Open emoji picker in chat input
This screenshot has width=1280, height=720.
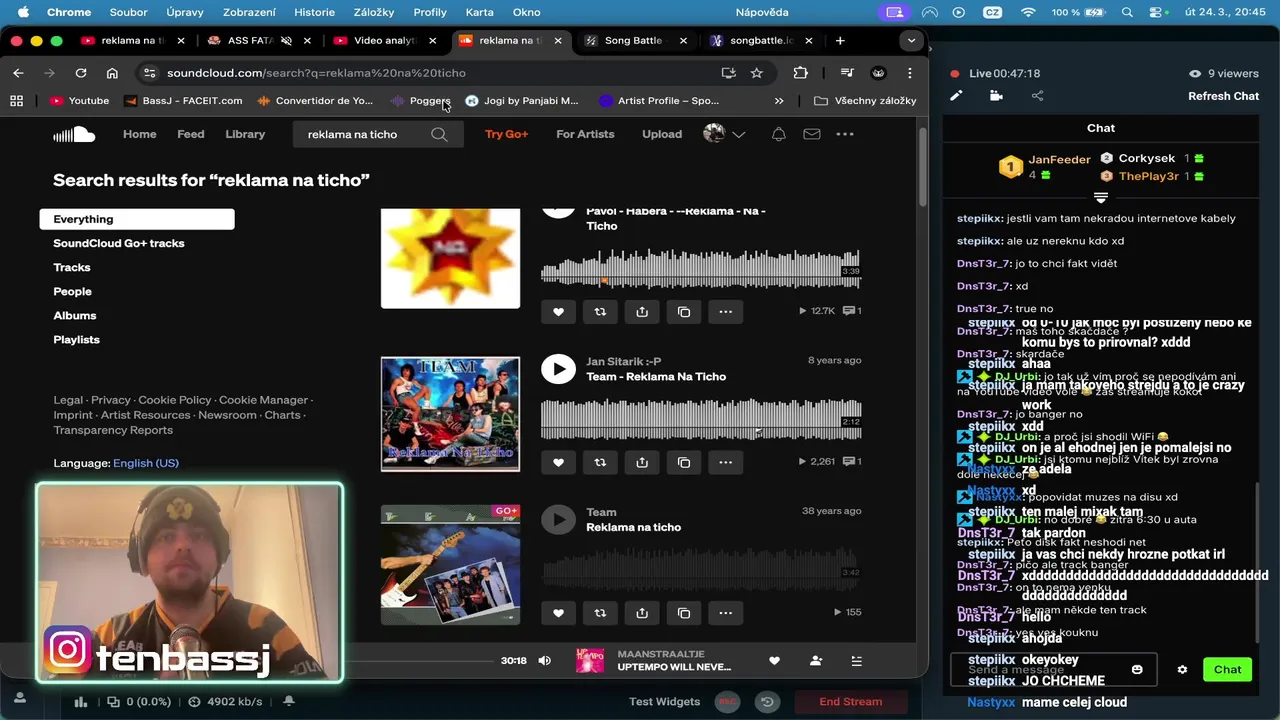(x=1137, y=669)
